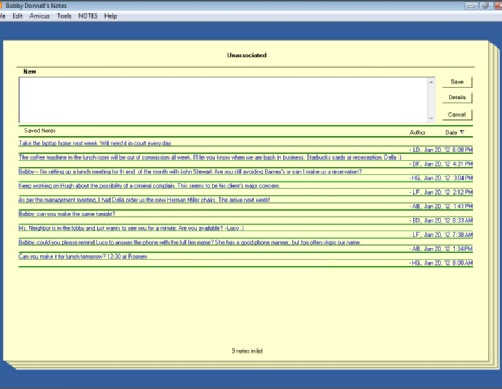Click the Save button
The width and height of the screenshot is (502, 389).
tap(457, 82)
